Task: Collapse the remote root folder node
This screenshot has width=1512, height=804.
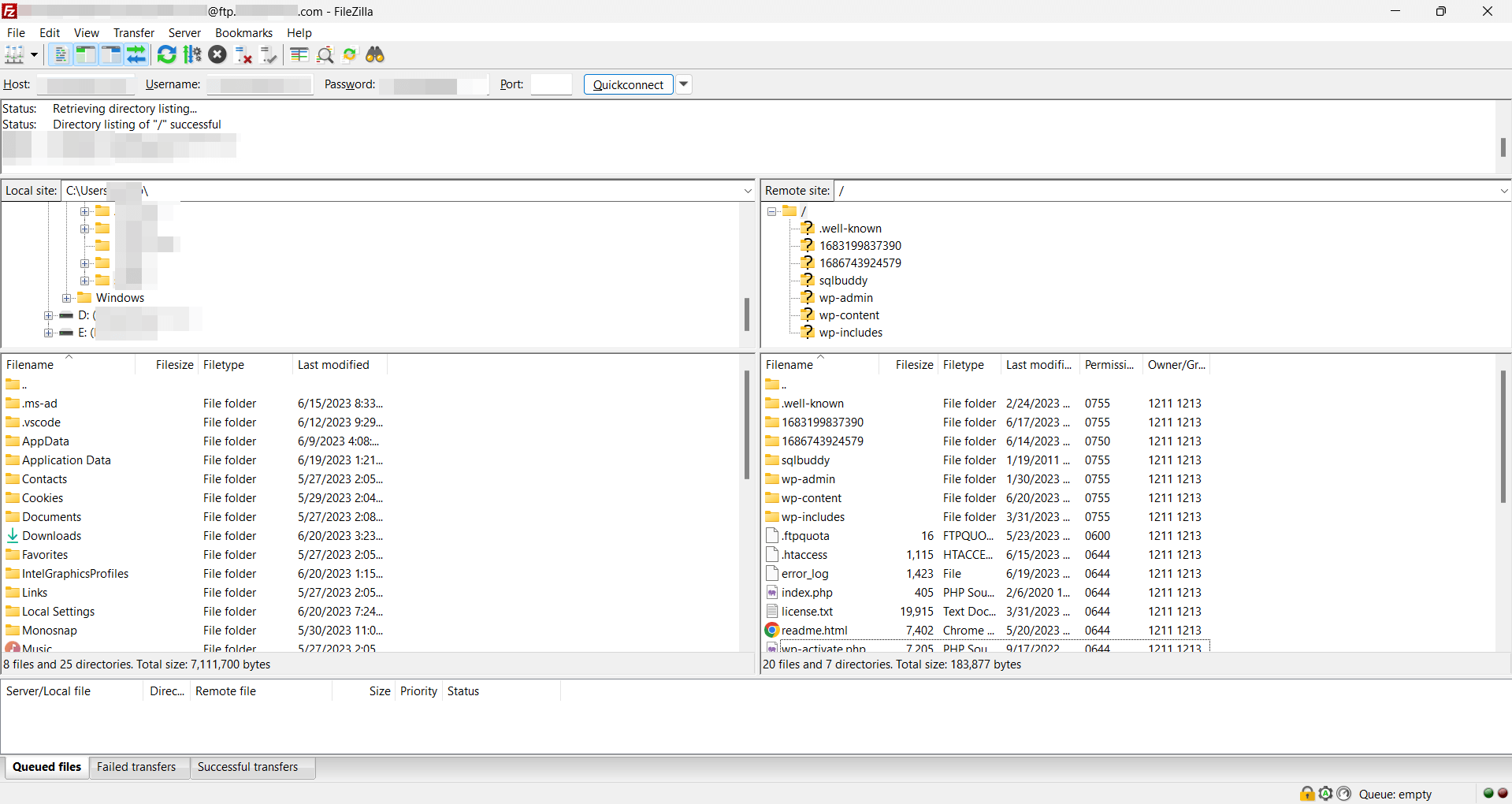Action: pyautogui.click(x=772, y=211)
